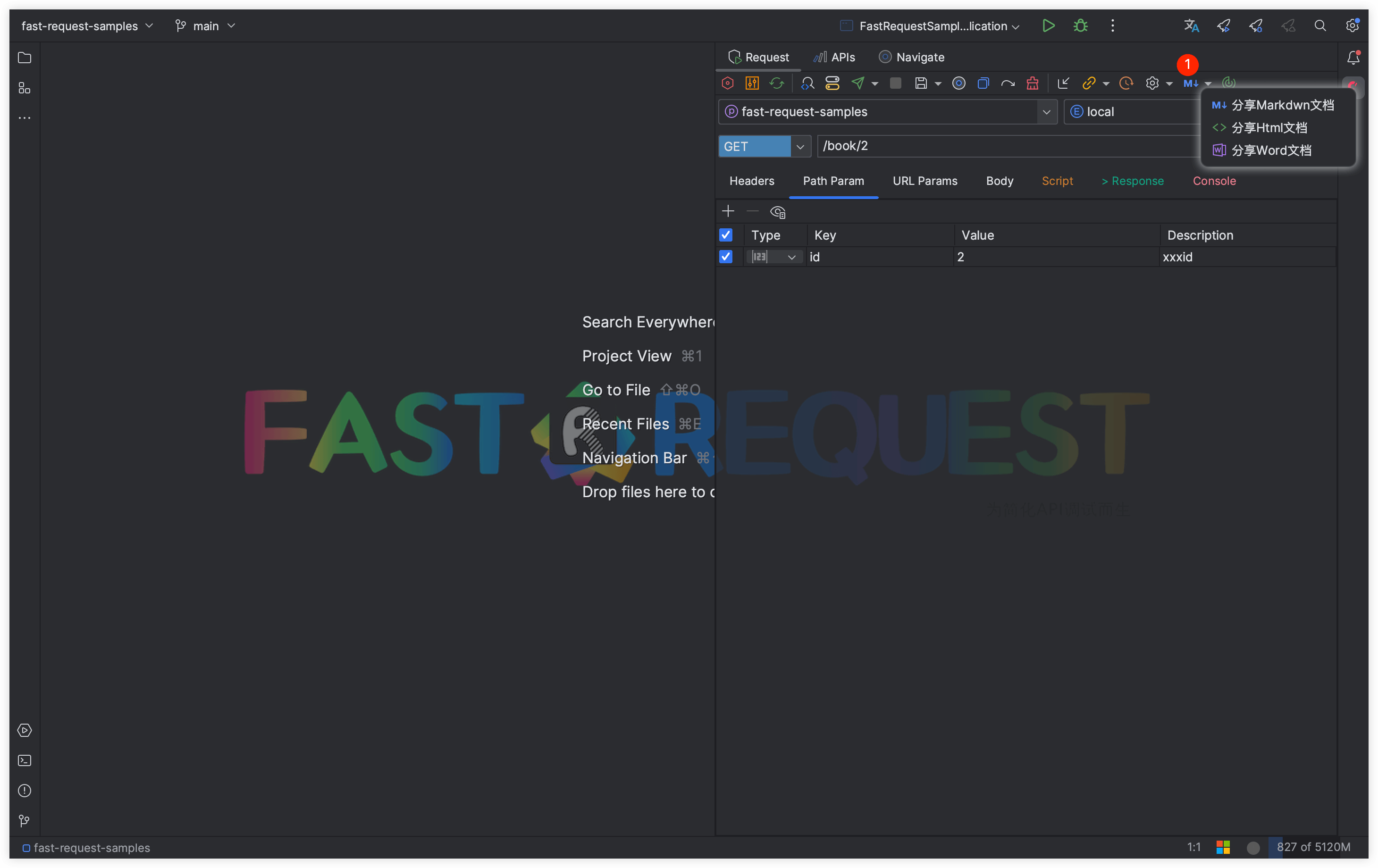Select 分享Html文档 menu item

(1269, 127)
